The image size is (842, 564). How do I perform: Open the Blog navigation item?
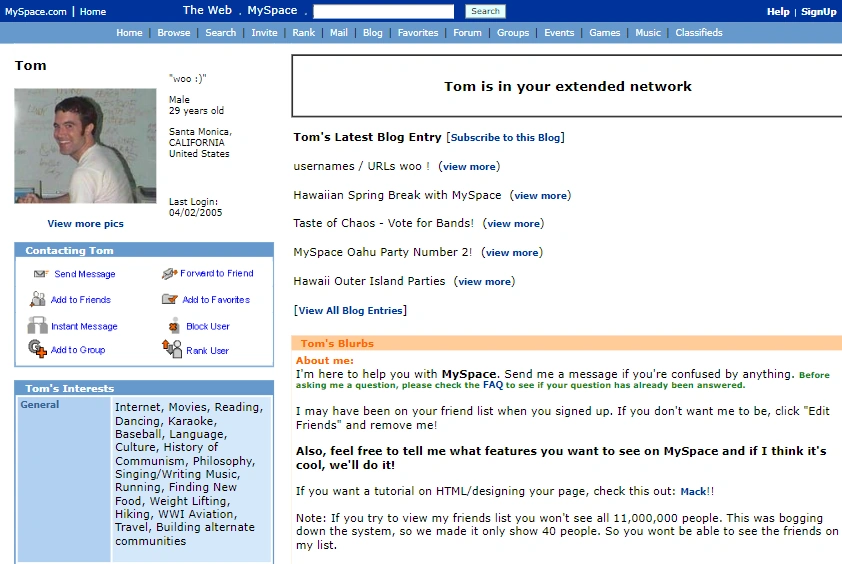point(373,33)
